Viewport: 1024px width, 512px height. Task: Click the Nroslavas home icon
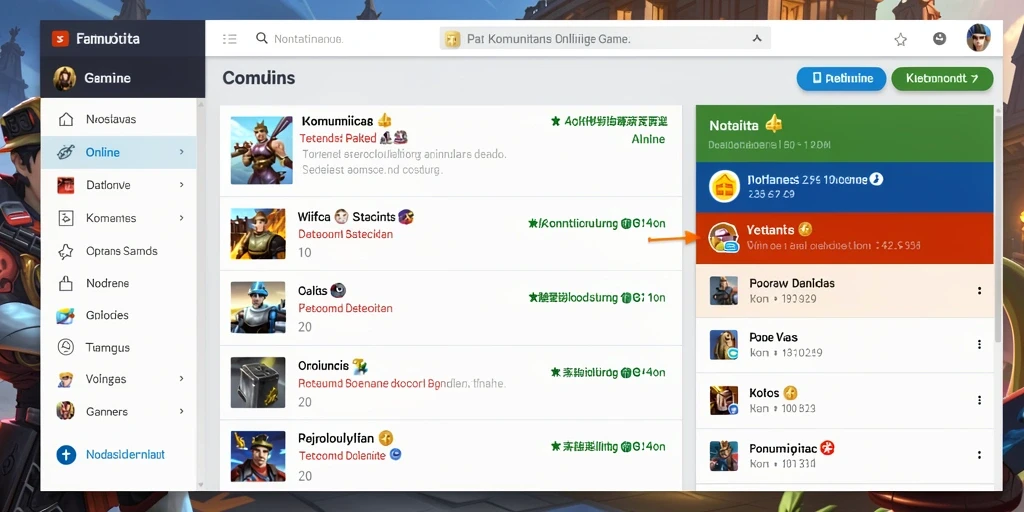tap(66, 120)
